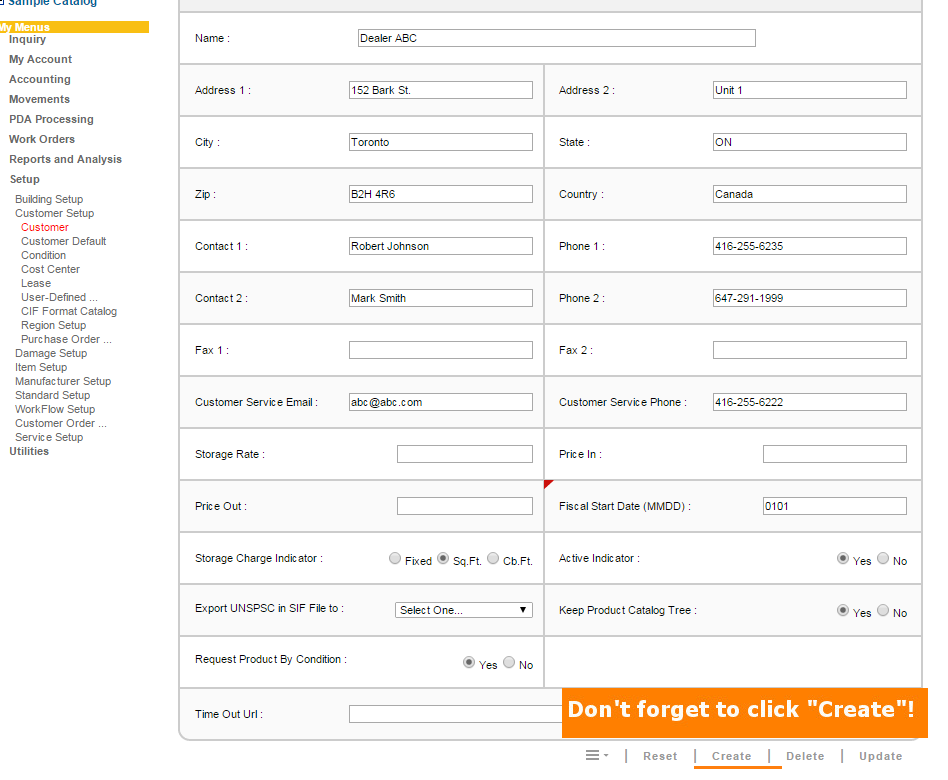Open the hamburger menu icon near Reset
Screen dimensions: 948x780
(596, 755)
